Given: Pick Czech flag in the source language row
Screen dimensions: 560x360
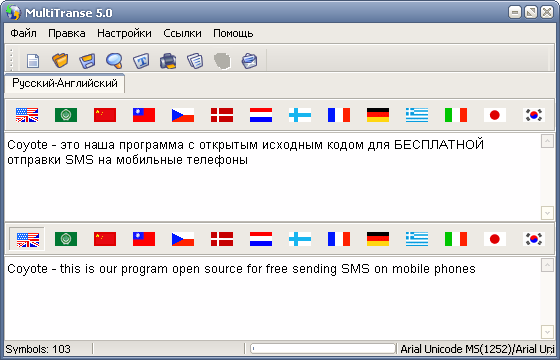Looking at the screenshot, I should (x=183, y=115).
